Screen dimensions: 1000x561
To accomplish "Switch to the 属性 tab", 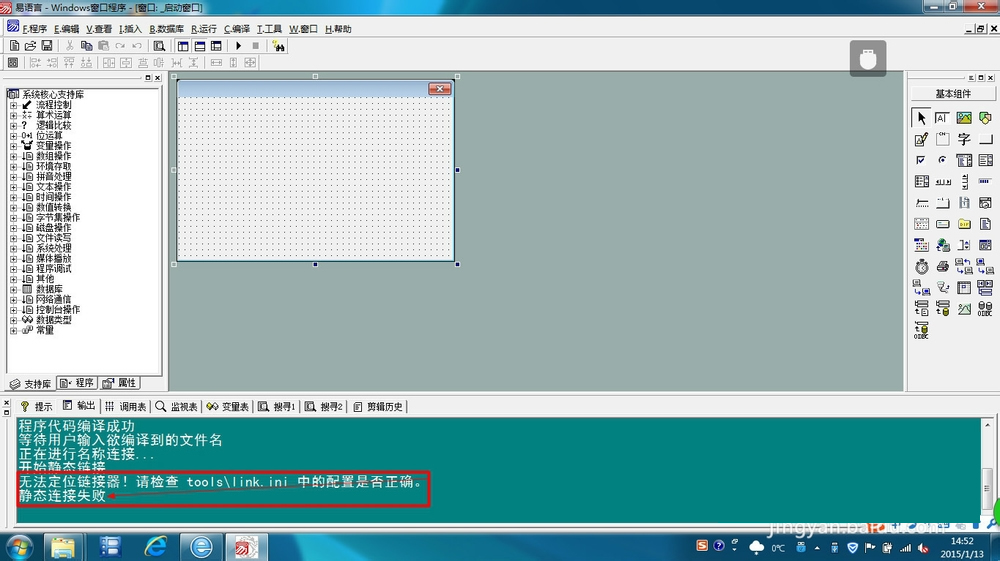I will 120,383.
